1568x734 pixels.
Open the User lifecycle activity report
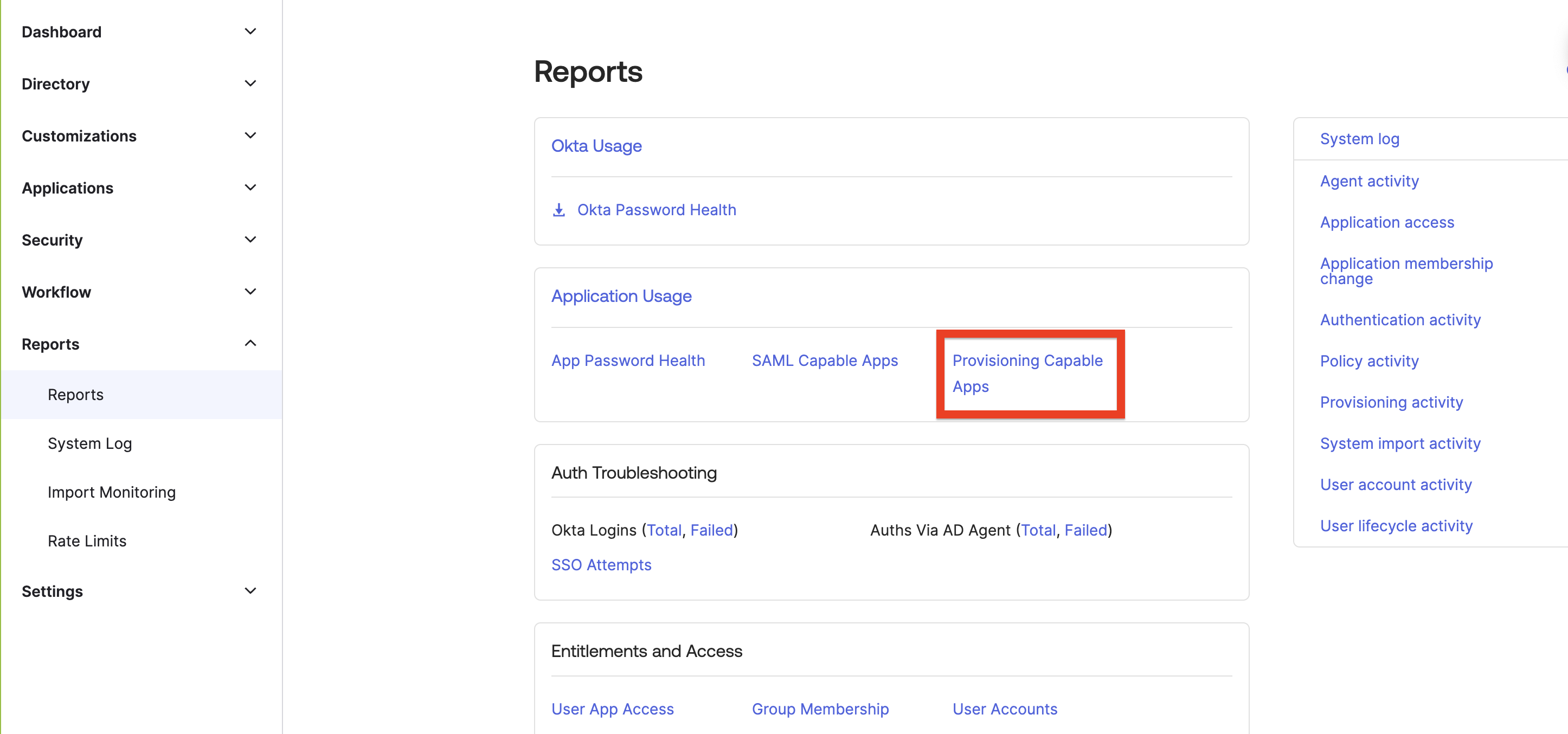[1396, 526]
